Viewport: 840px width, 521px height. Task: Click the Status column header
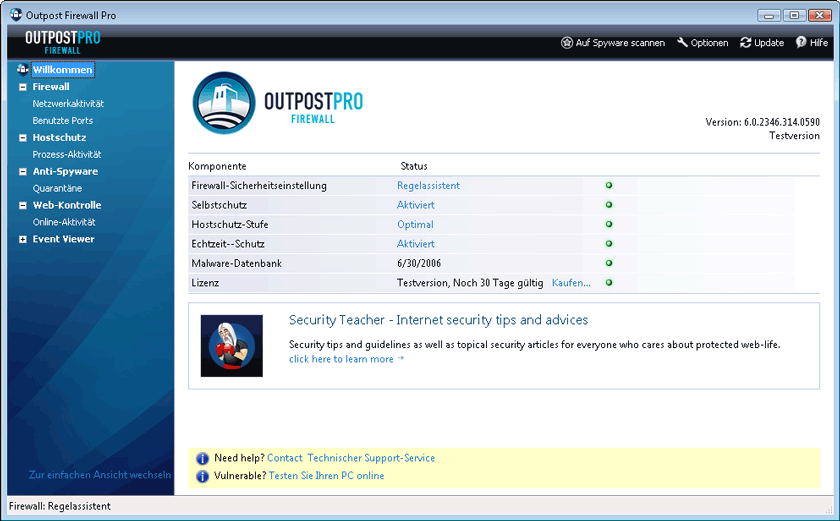[x=414, y=166]
